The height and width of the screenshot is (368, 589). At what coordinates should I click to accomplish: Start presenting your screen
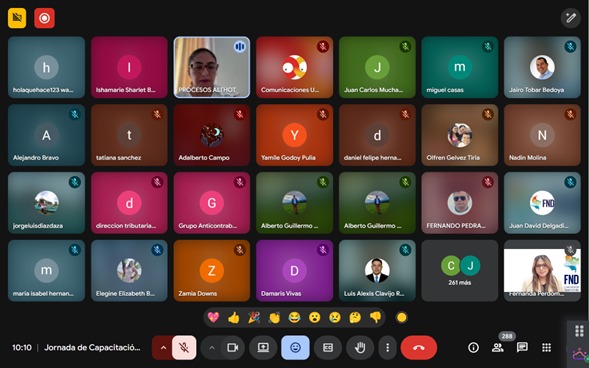click(263, 348)
